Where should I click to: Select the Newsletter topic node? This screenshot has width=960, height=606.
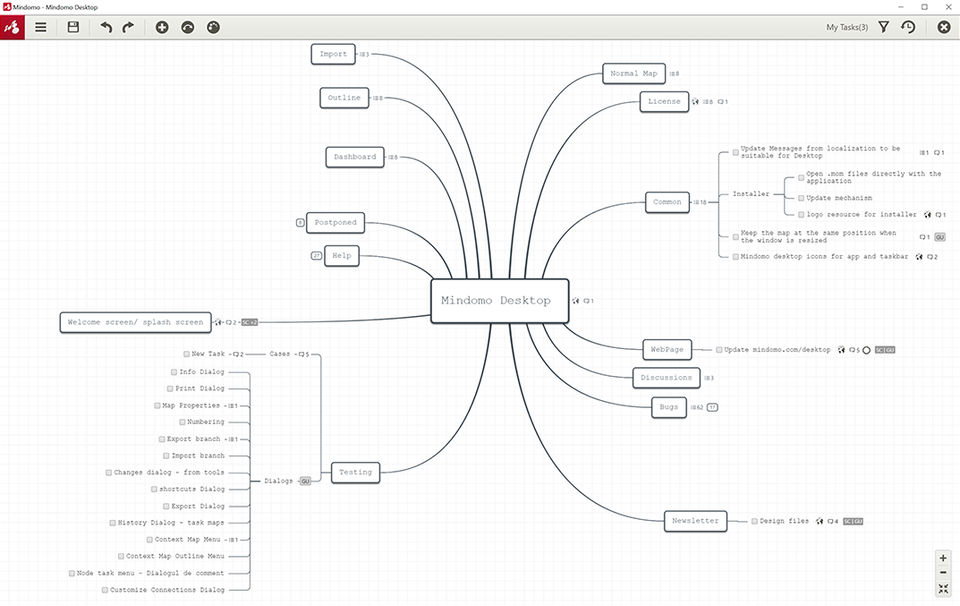(696, 521)
